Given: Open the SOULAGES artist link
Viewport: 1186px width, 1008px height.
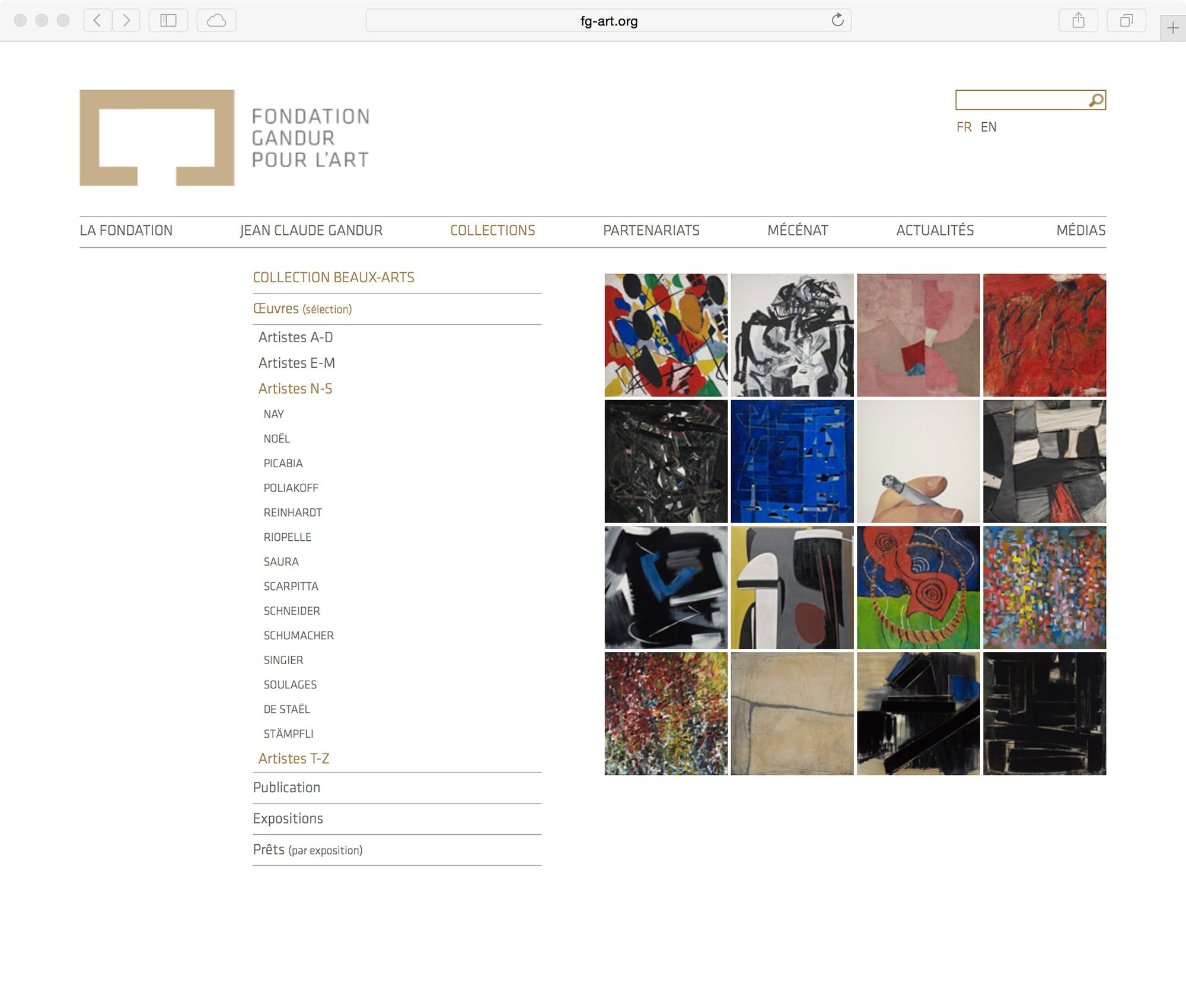Looking at the screenshot, I should pos(290,685).
